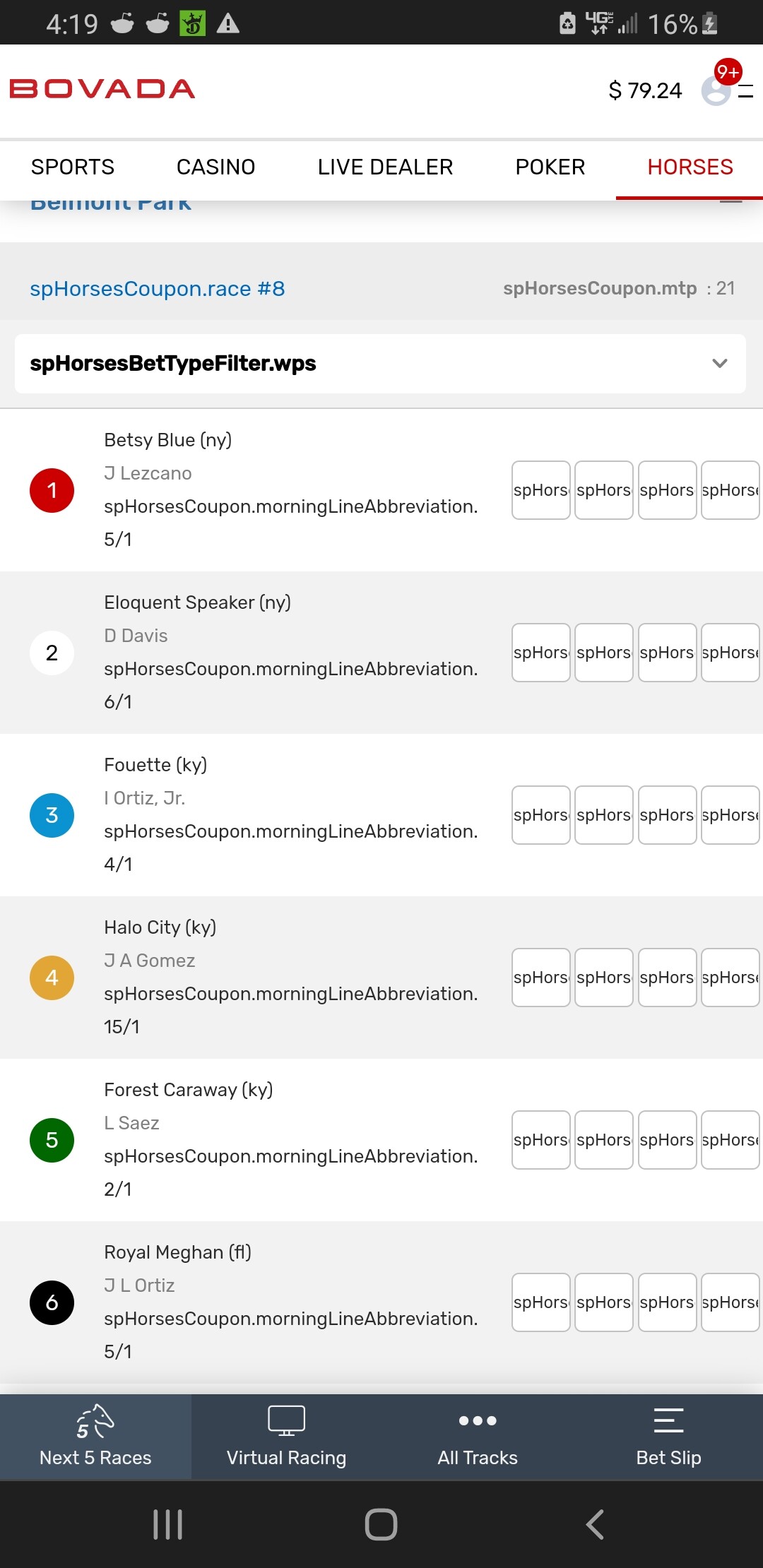Expand the bet type filter dropdown
763x1568 pixels.
click(719, 364)
